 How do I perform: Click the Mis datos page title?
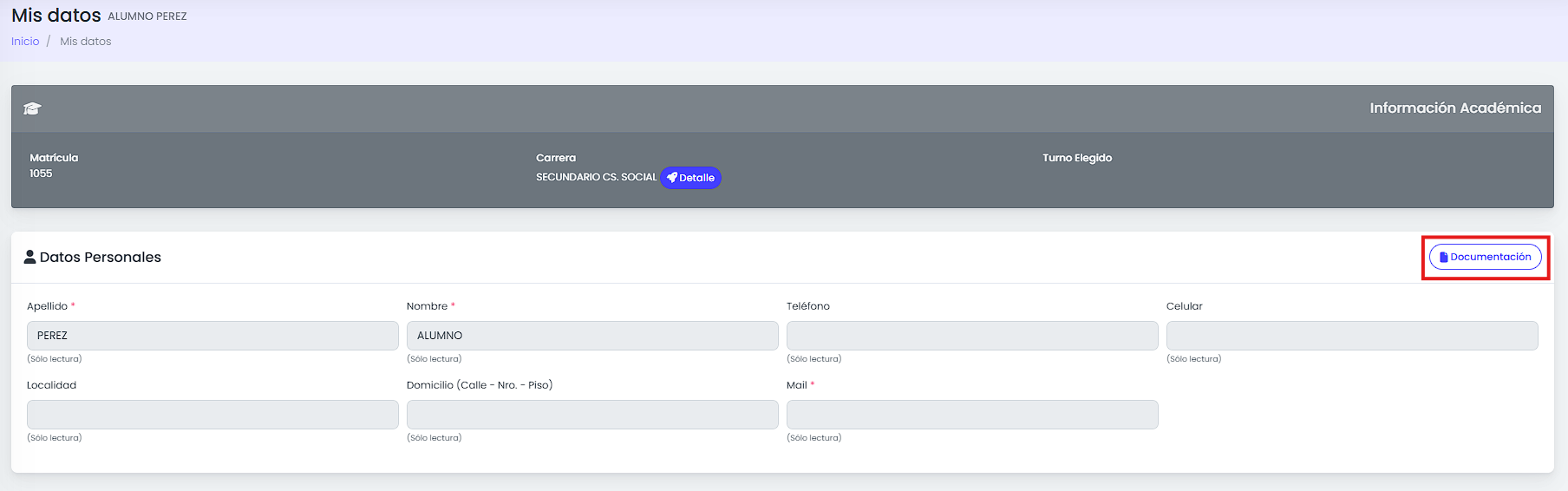click(56, 16)
